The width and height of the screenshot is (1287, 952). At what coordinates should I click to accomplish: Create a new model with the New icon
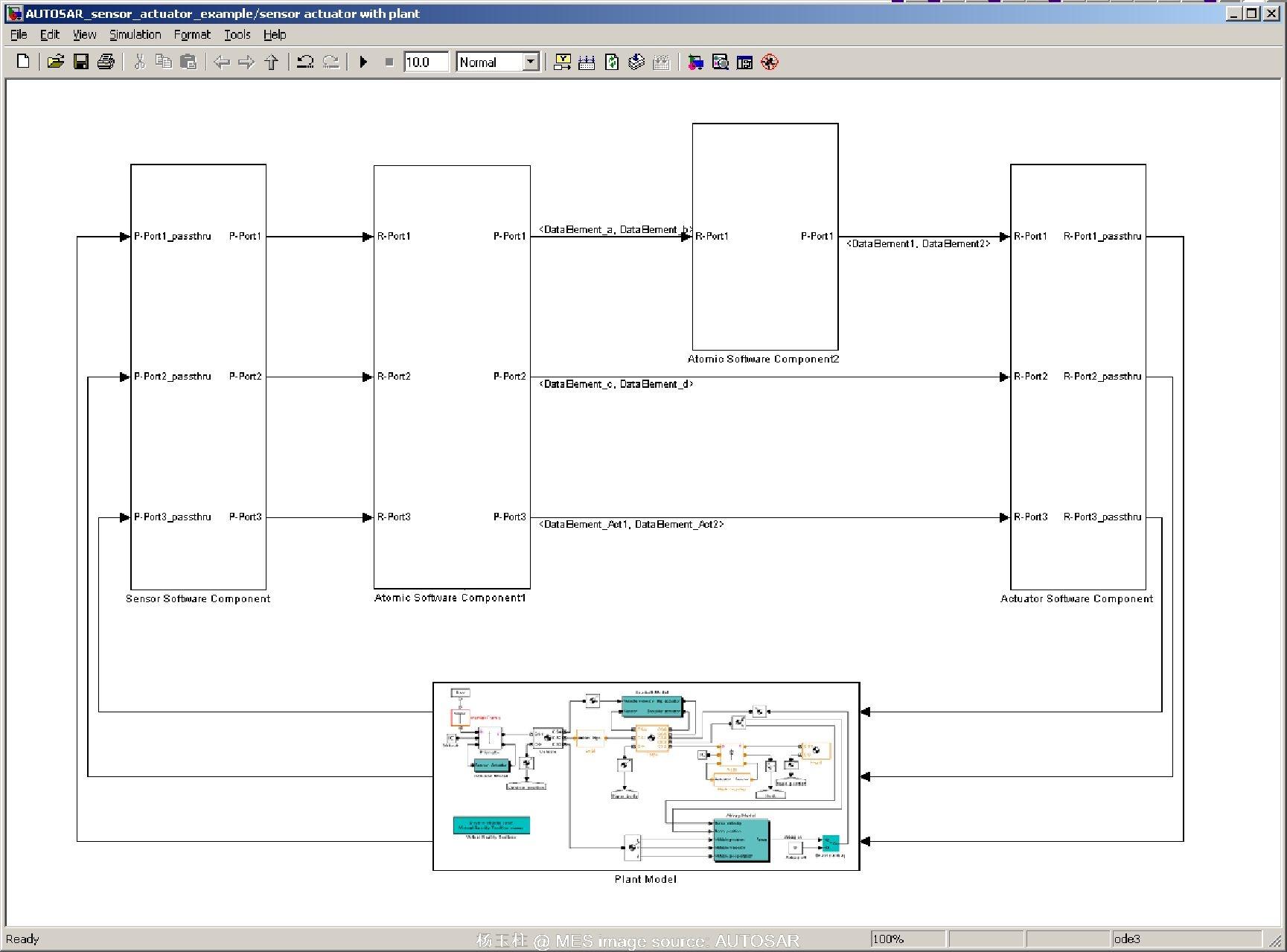tap(22, 62)
